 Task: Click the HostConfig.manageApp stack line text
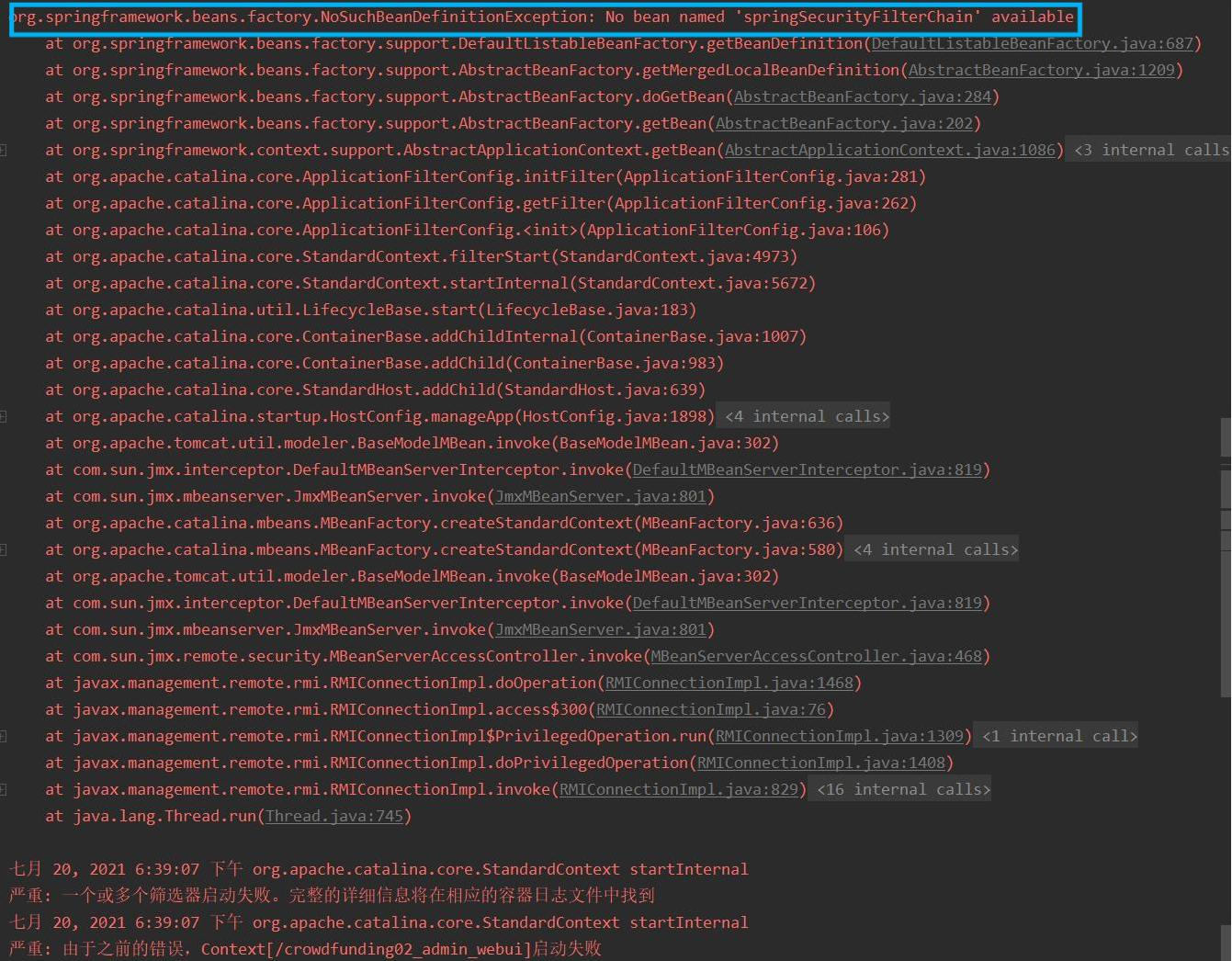(x=379, y=416)
